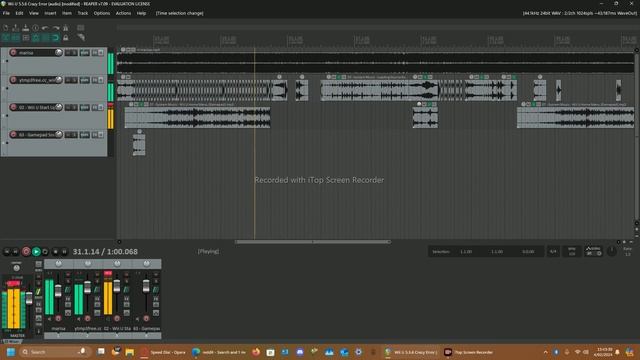Click 02 - Wii U Start Up volume knob
The height and width of the screenshot is (360, 640).
59,107
